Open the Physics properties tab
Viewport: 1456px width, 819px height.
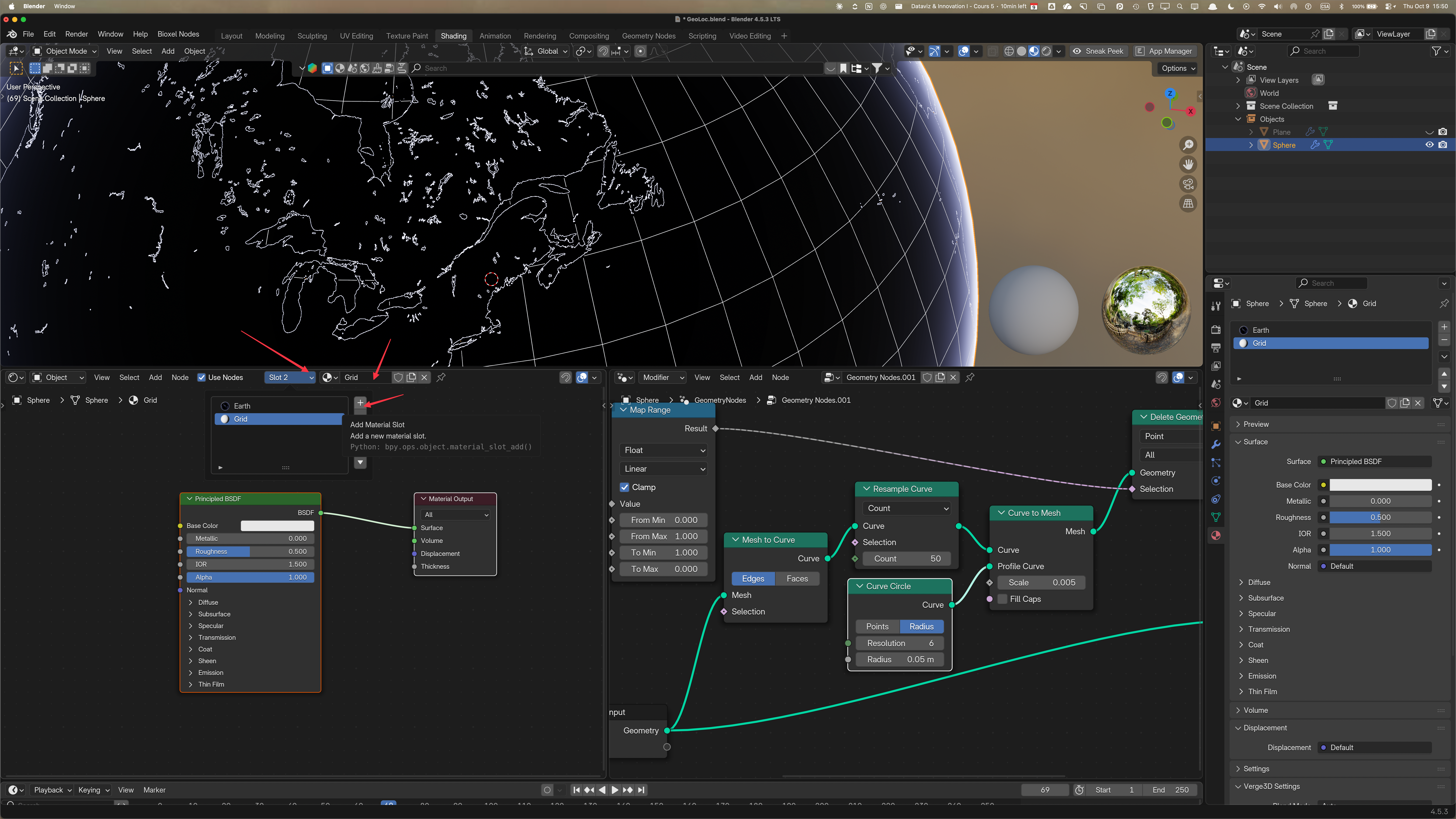1216,481
